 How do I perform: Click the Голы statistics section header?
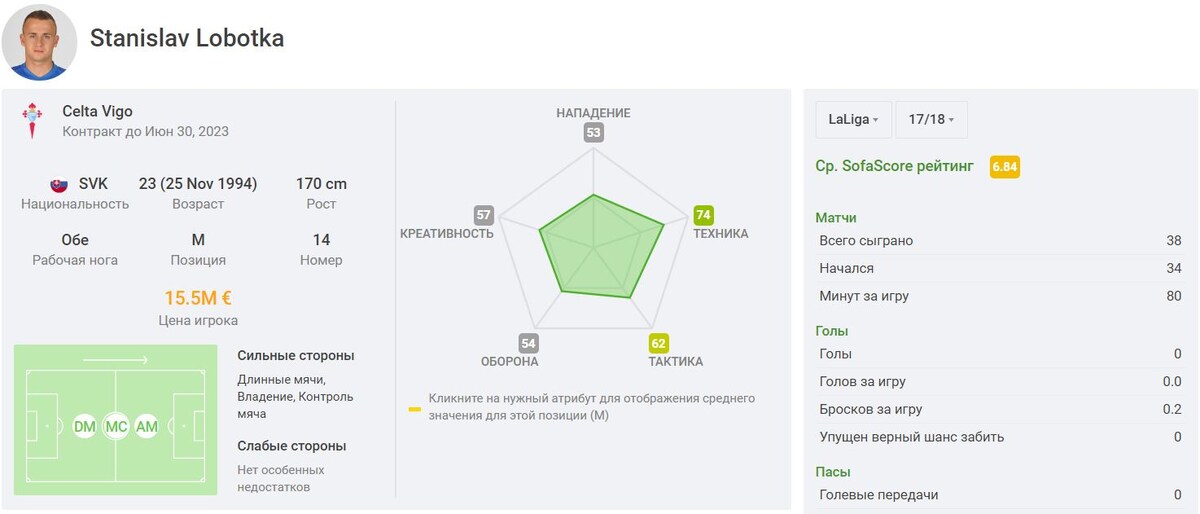pyautogui.click(x=832, y=330)
